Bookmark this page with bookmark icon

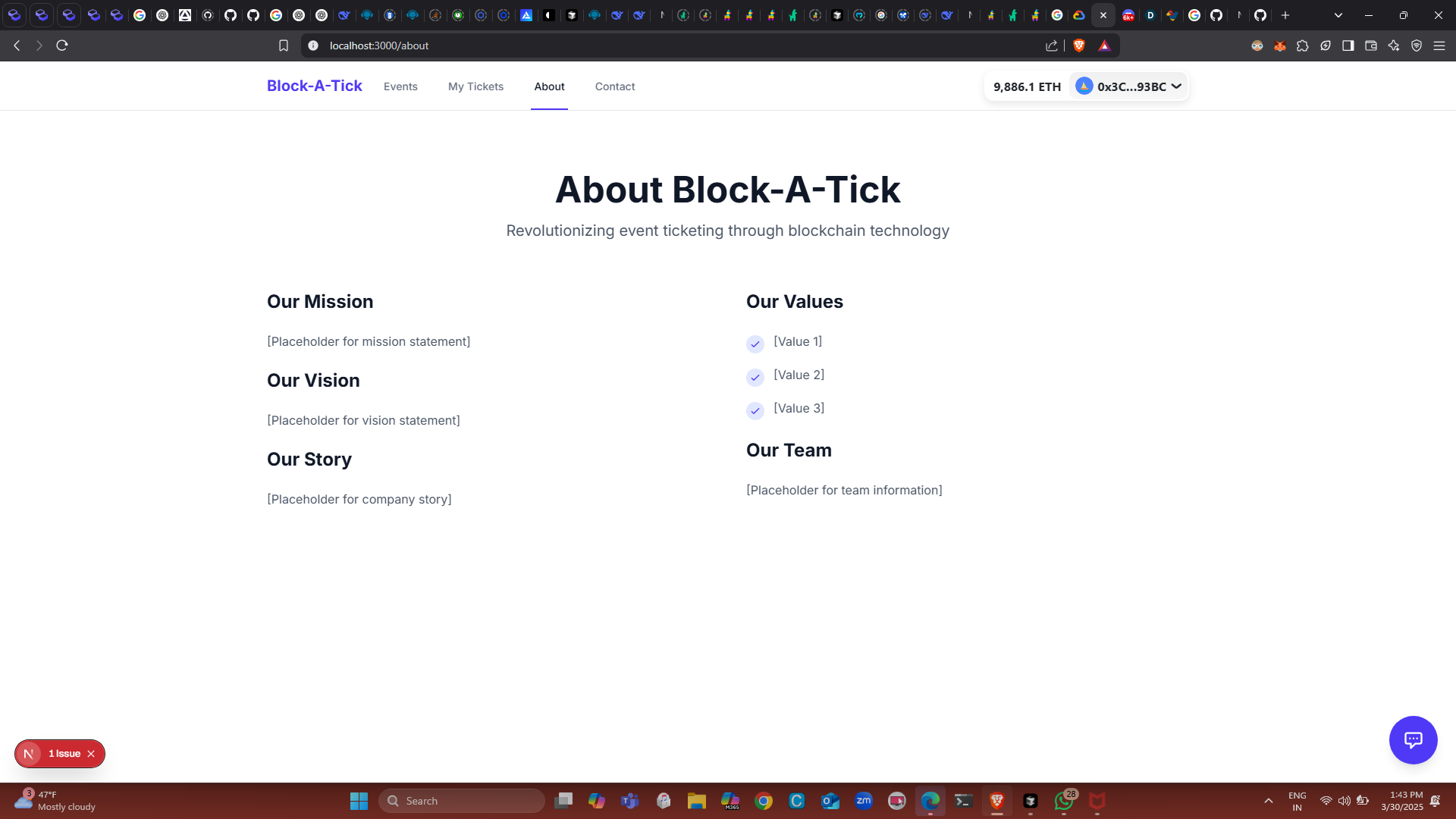tap(284, 45)
